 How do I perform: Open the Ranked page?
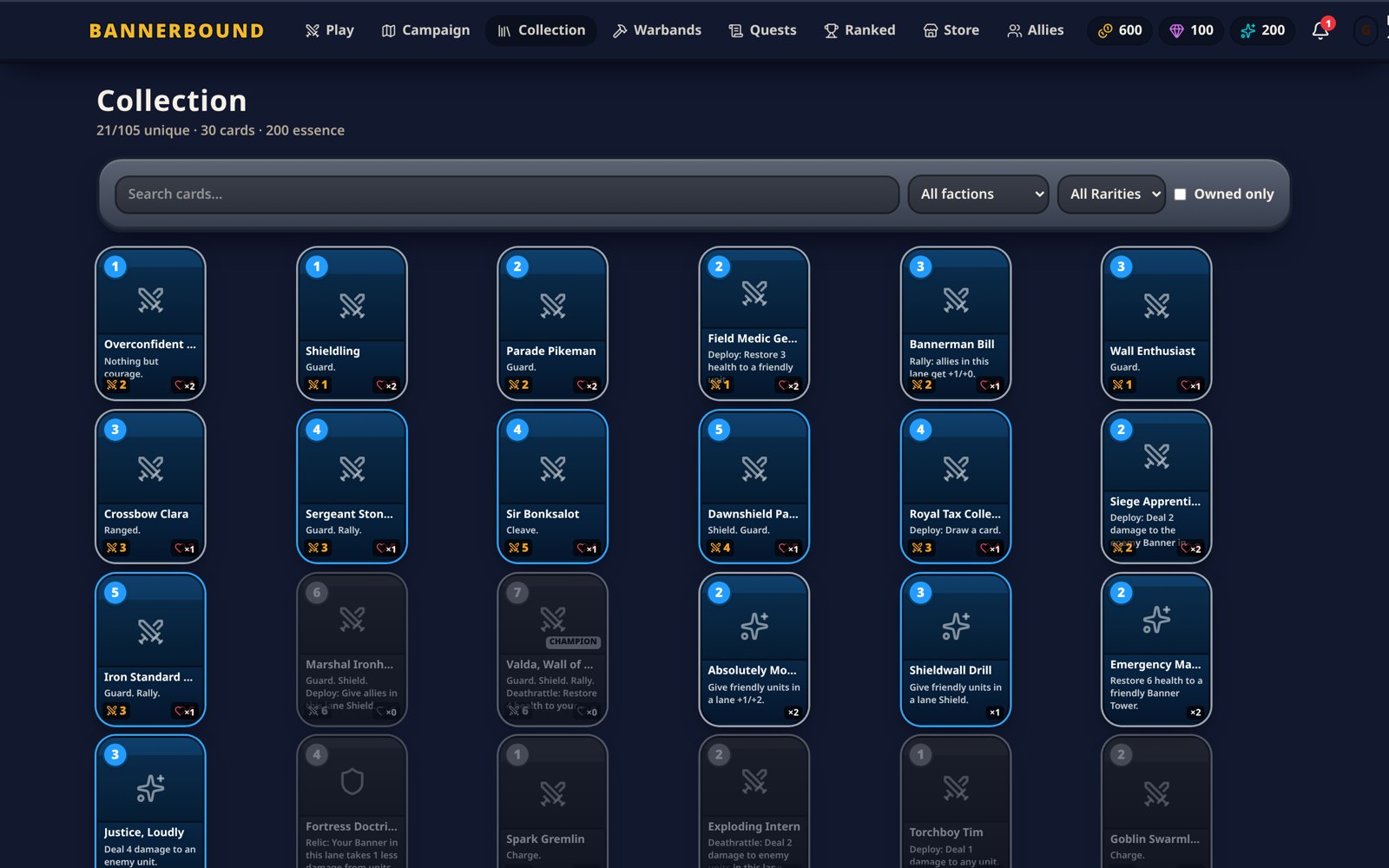(859, 30)
